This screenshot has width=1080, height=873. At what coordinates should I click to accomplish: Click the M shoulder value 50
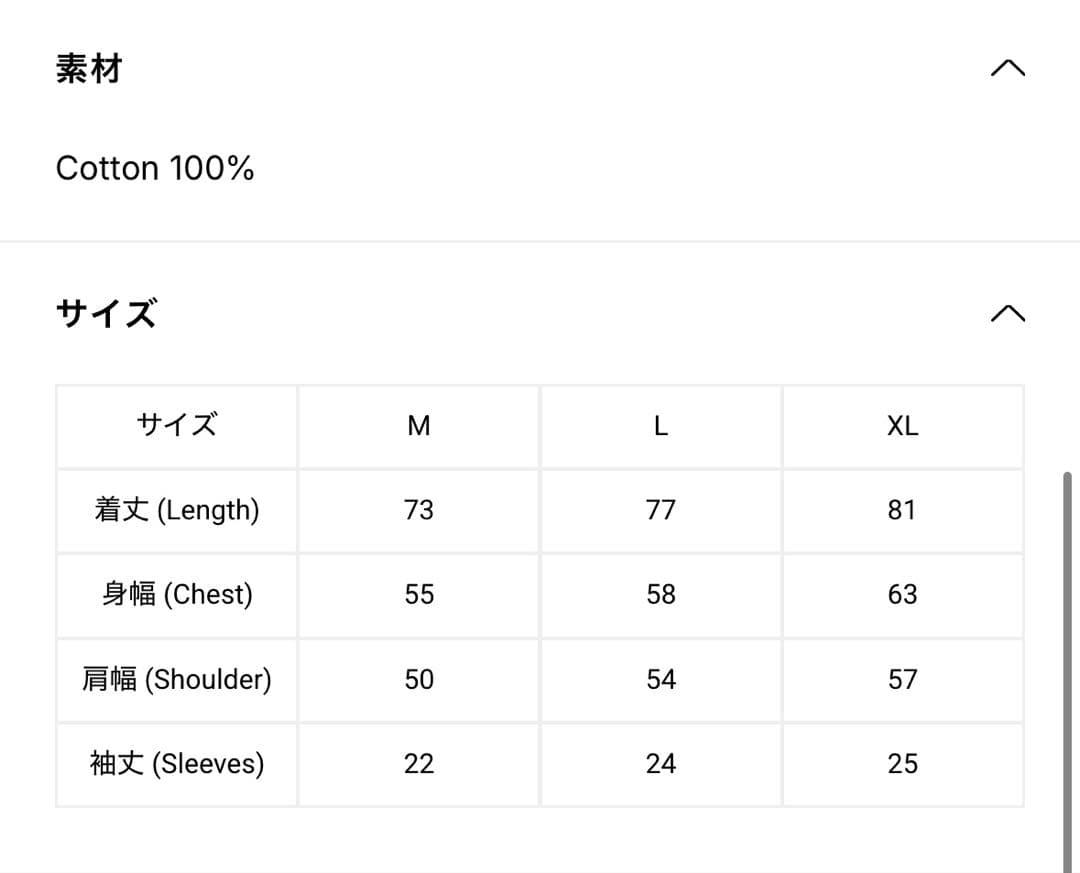coord(419,680)
